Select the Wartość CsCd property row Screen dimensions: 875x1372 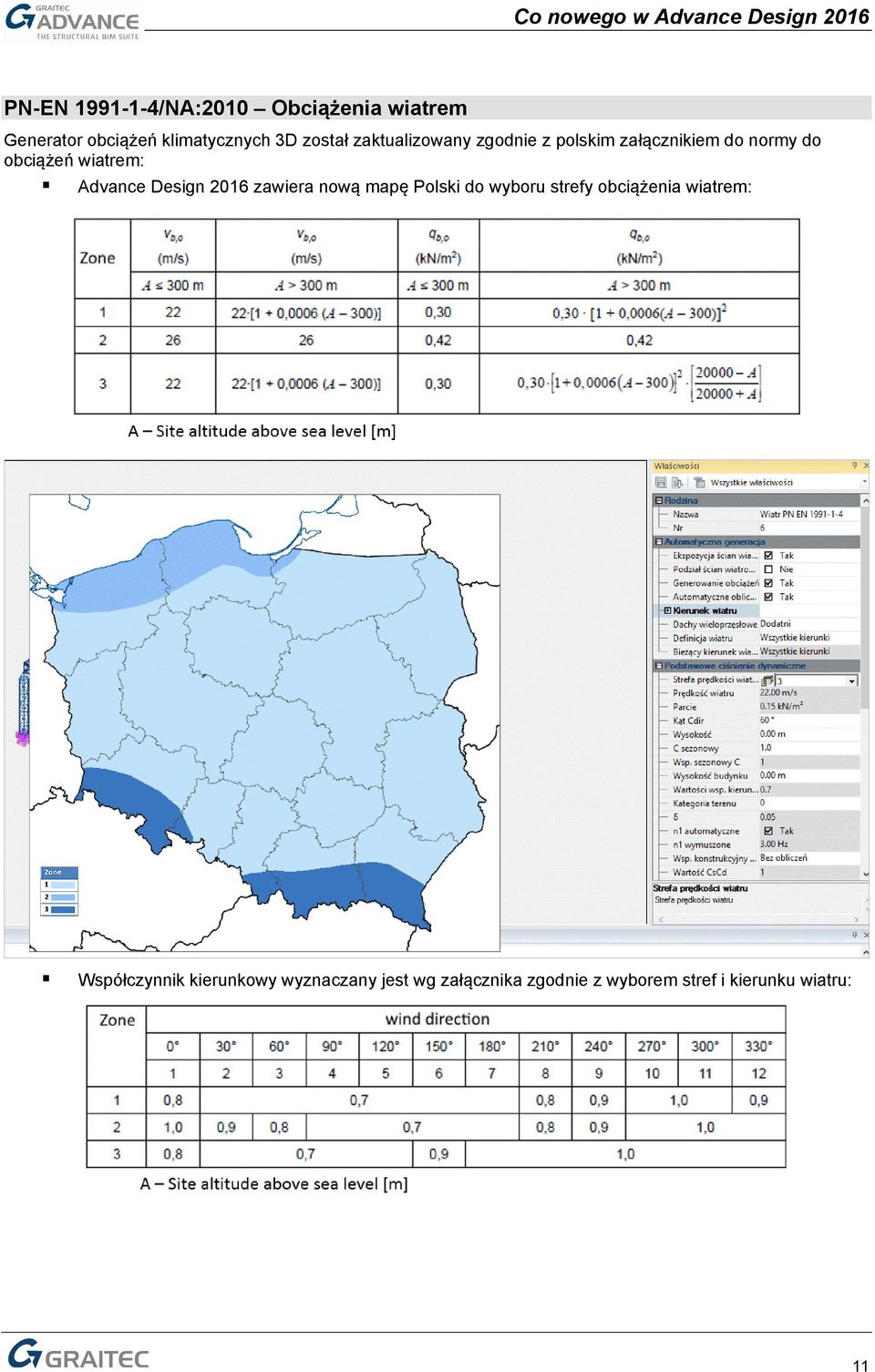(x=757, y=873)
